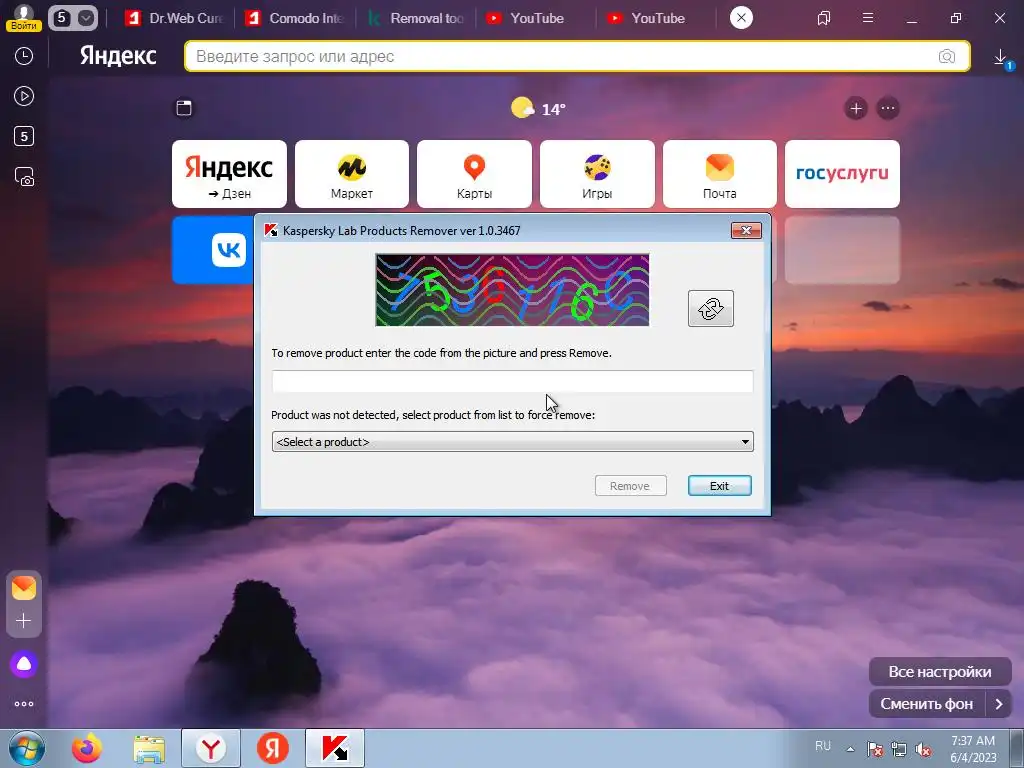Open the taskbar clock 7:37 AM
The height and width of the screenshot is (768, 1024).
point(973,749)
